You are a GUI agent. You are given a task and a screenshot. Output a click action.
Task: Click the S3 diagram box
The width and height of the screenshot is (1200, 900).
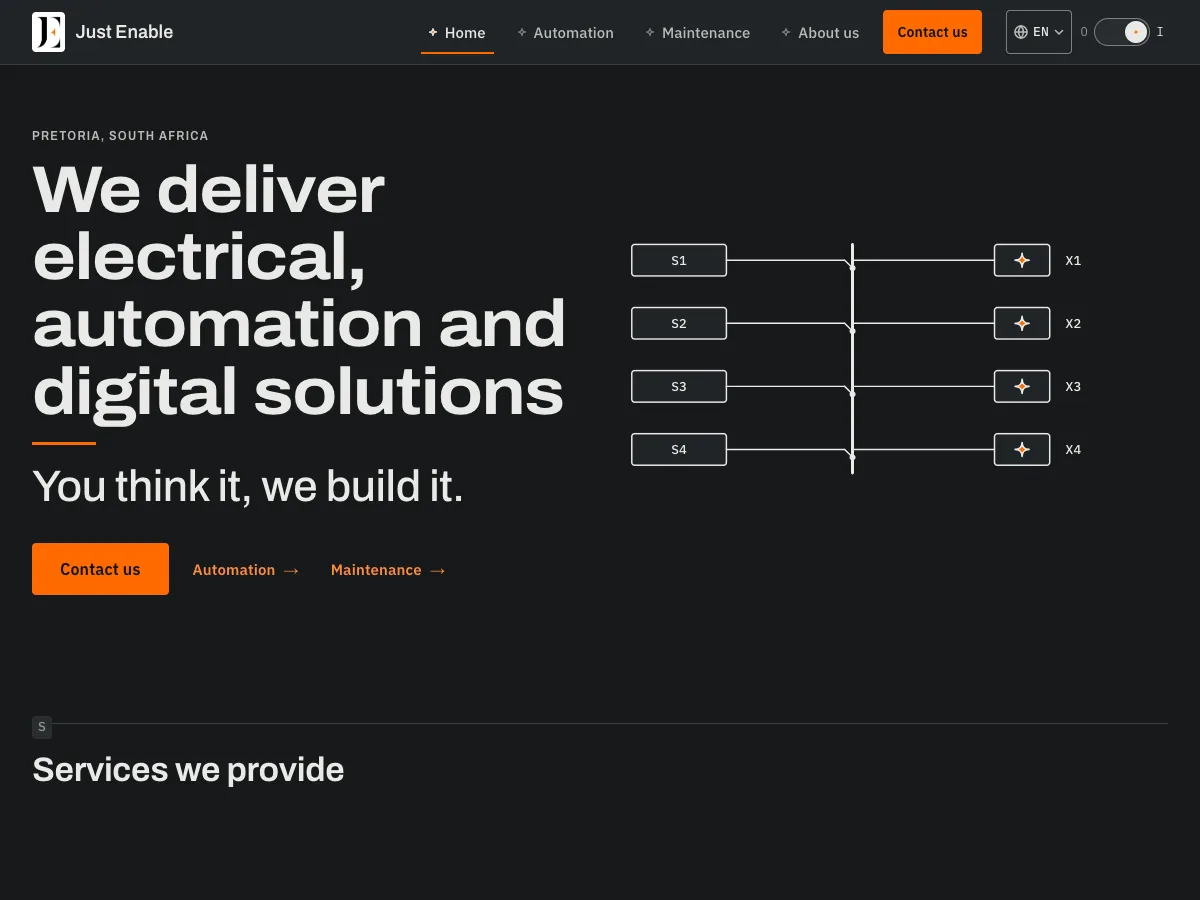pyautogui.click(x=679, y=386)
